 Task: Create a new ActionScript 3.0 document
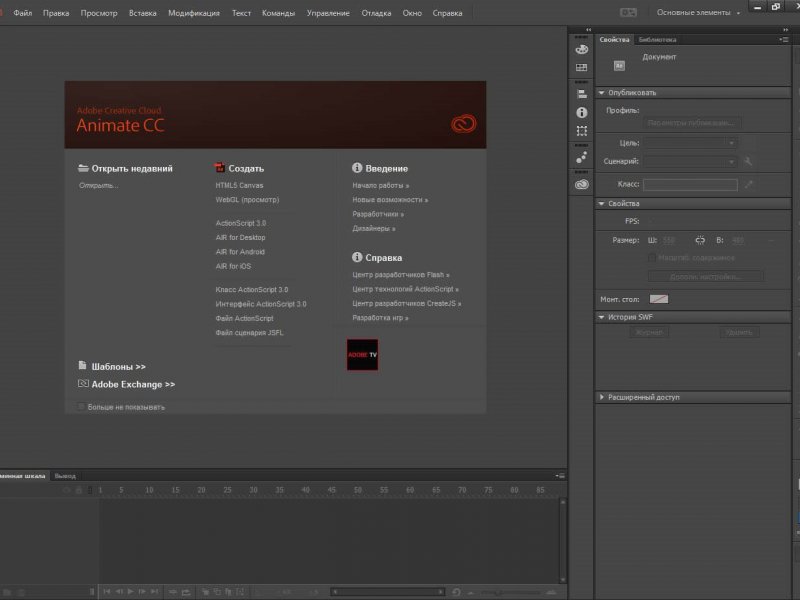pyautogui.click(x=241, y=223)
